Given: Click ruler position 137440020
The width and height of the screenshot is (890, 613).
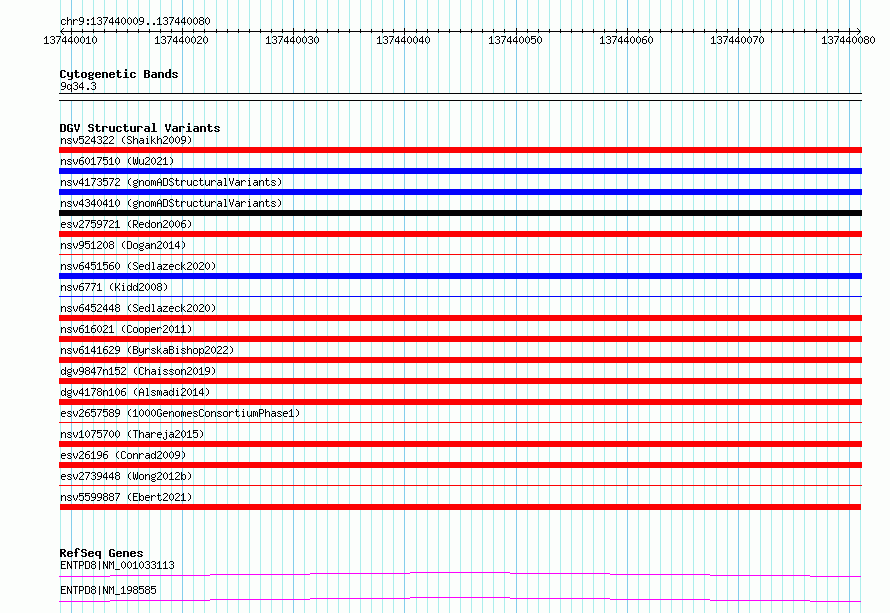Looking at the screenshot, I should (x=181, y=40).
